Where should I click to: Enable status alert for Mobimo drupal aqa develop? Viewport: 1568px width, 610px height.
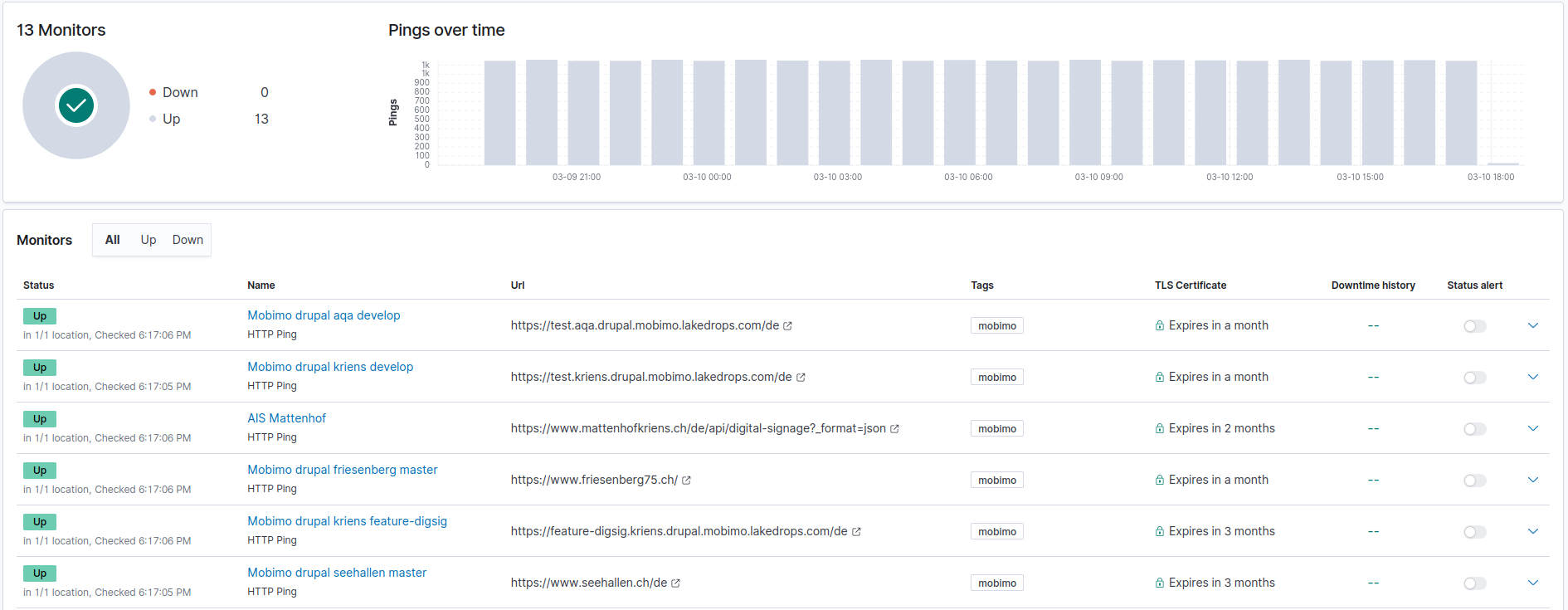[x=1474, y=326]
